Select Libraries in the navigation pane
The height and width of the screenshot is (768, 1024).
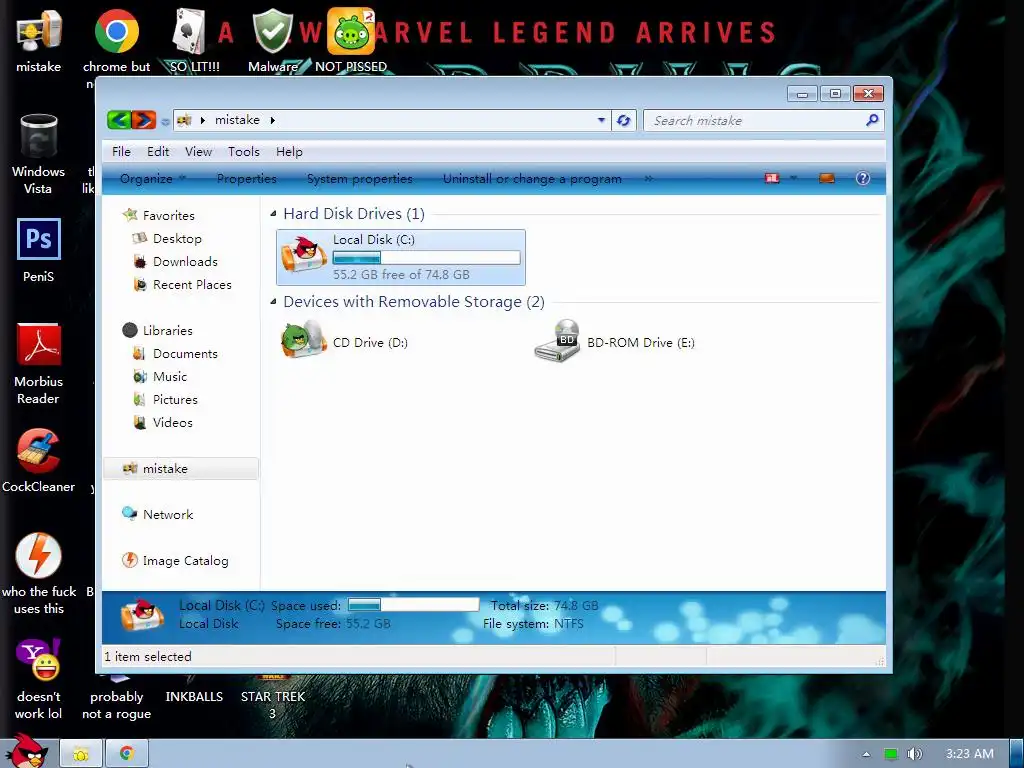pyautogui.click(x=157, y=330)
